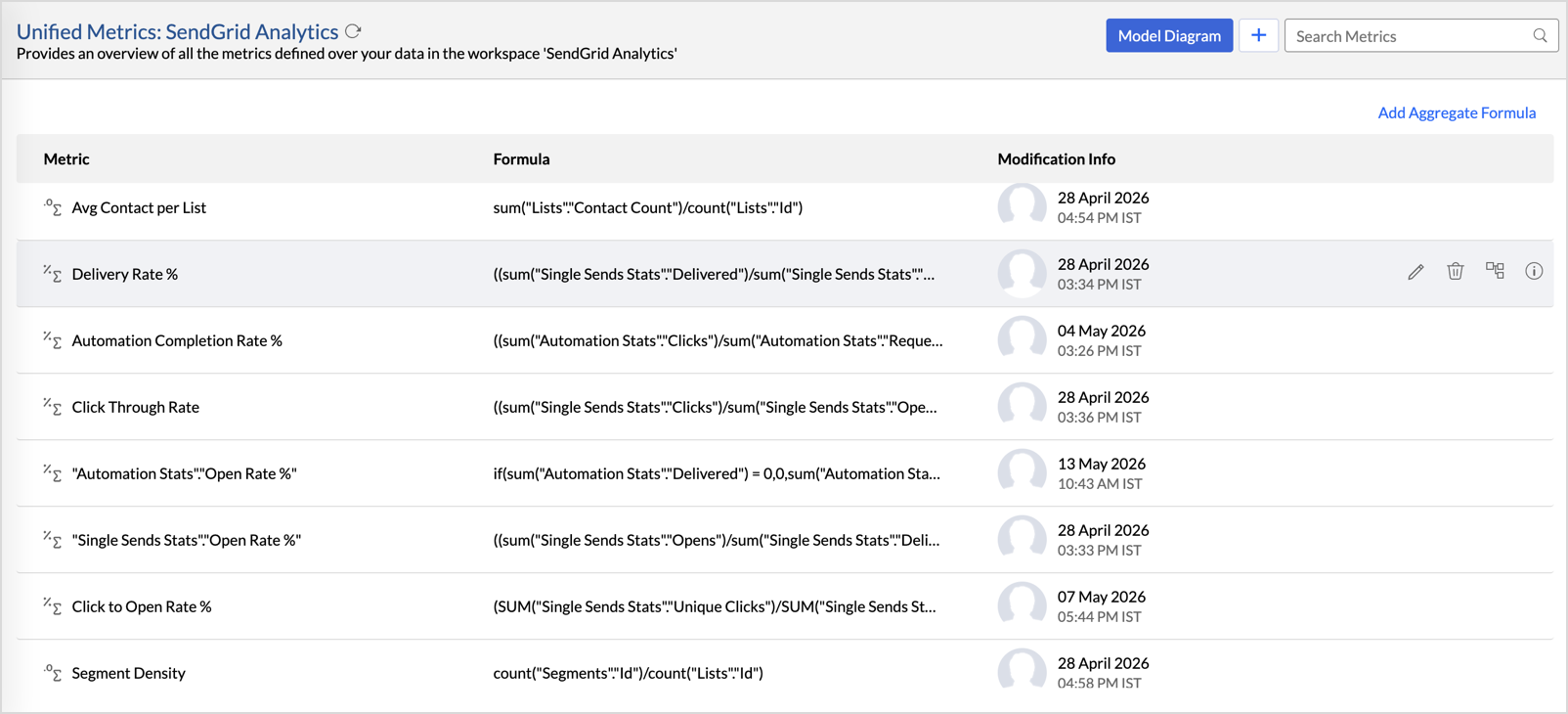Show info for Delivery Rate % metric
This screenshot has width=1568, height=714.
click(1534, 271)
